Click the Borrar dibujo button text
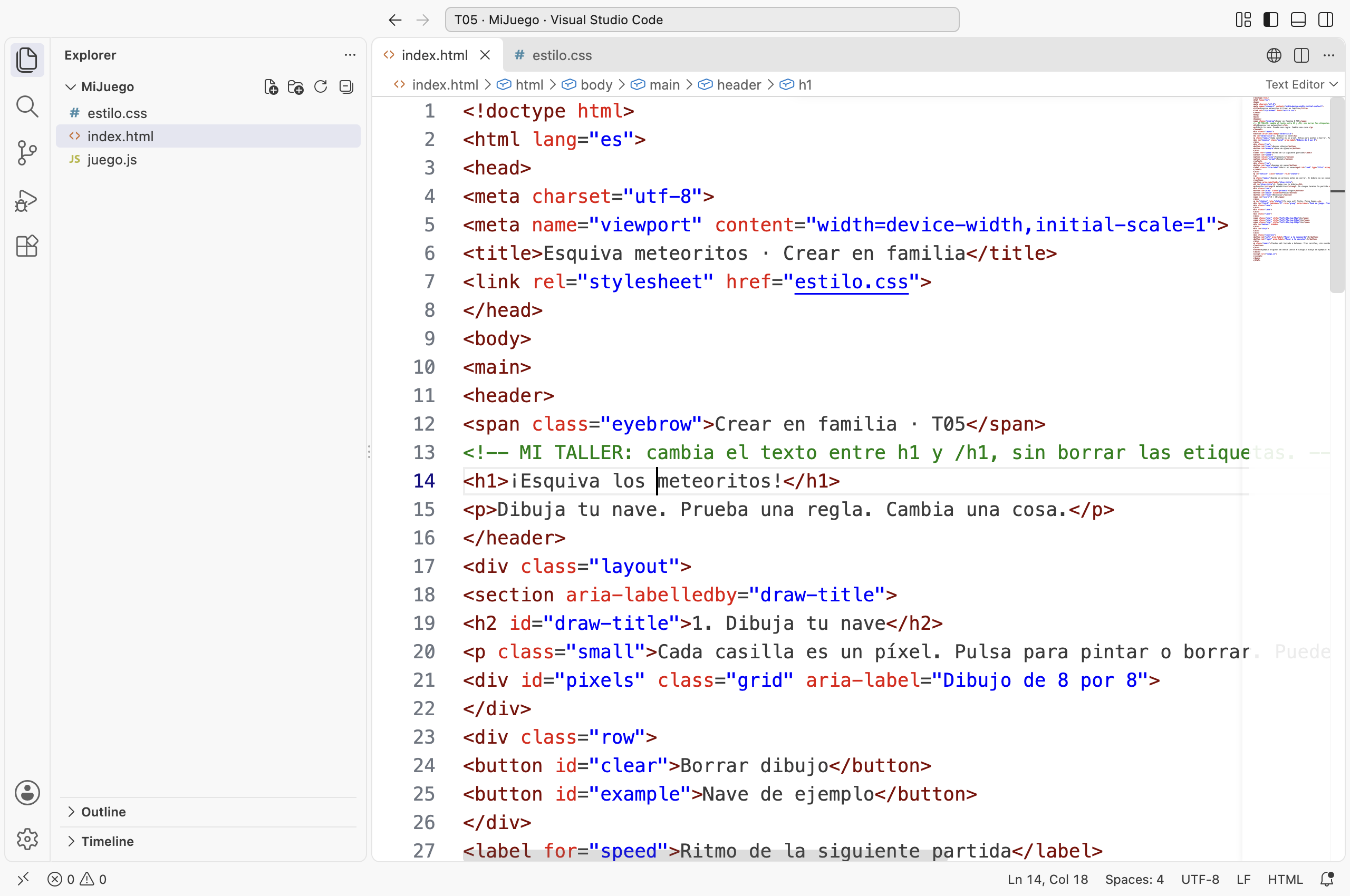This screenshot has height=896, width=1350. pos(754,765)
